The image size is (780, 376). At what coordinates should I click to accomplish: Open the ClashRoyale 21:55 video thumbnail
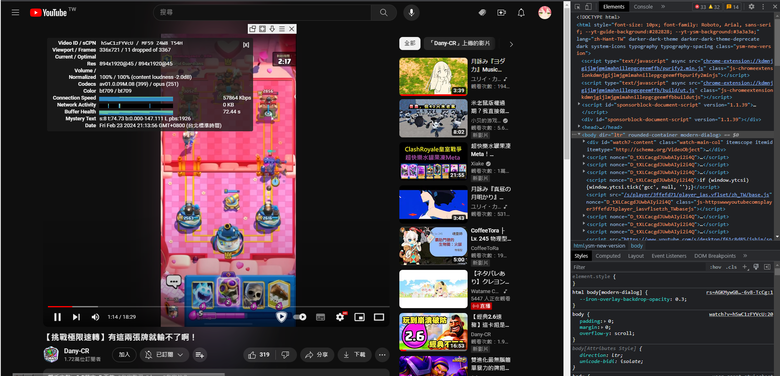pyautogui.click(x=433, y=161)
